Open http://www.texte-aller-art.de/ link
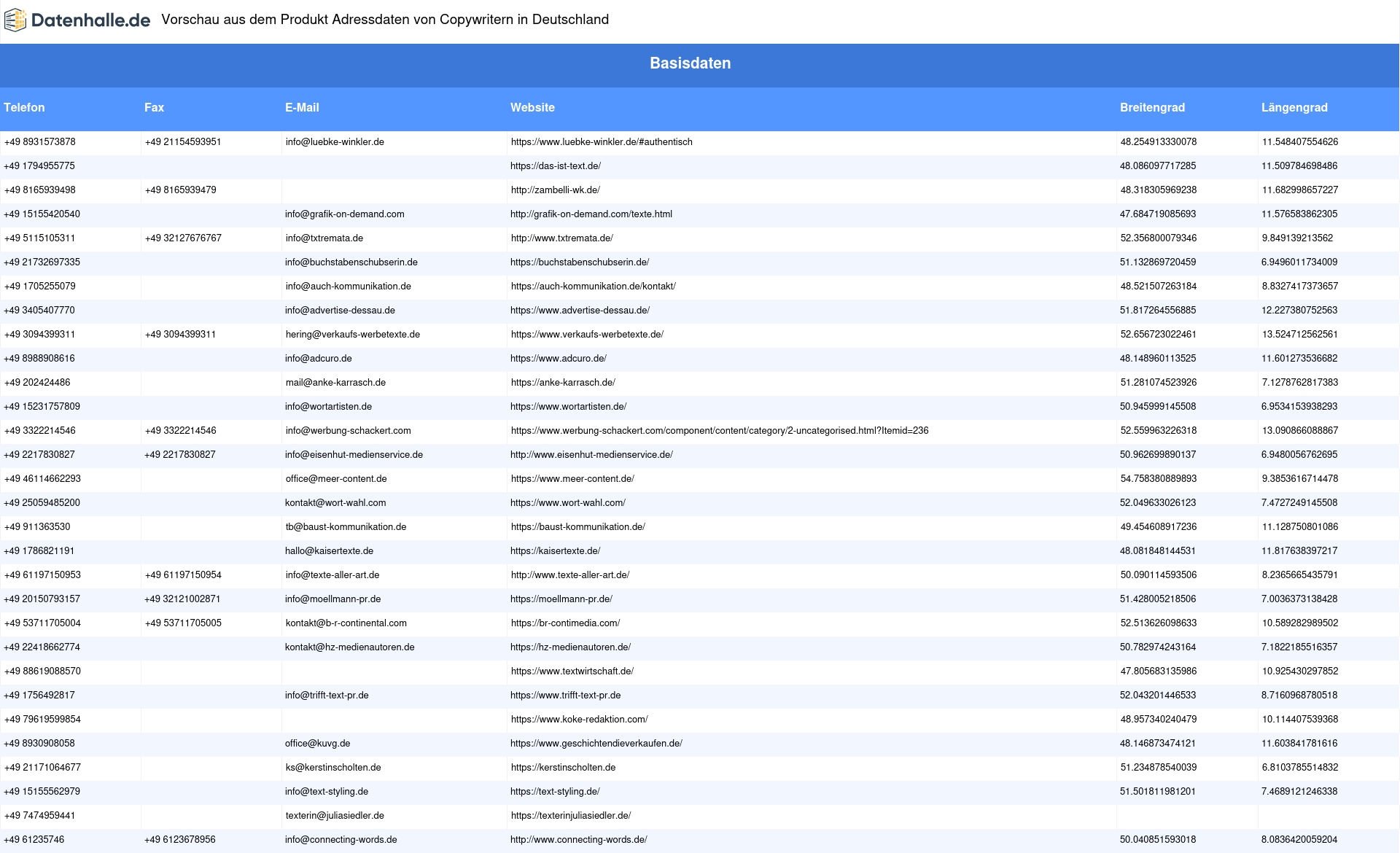 [570, 575]
